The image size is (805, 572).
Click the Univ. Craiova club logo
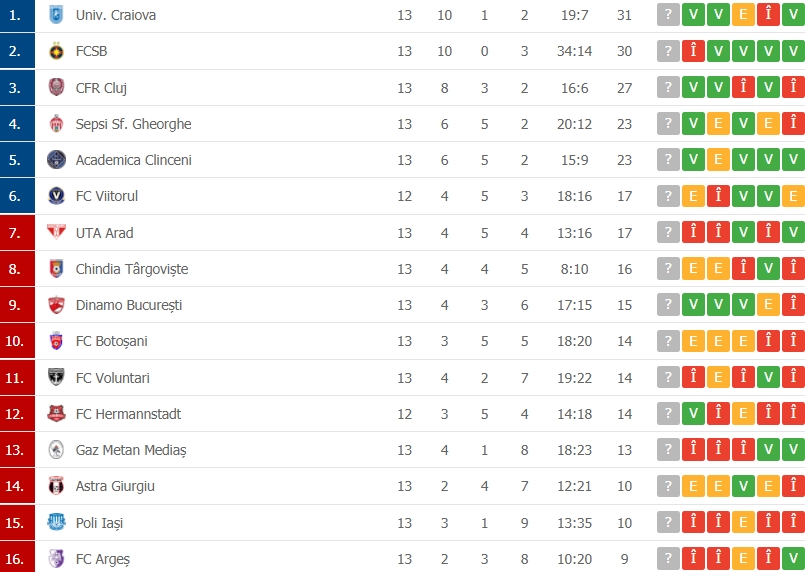(x=56, y=15)
